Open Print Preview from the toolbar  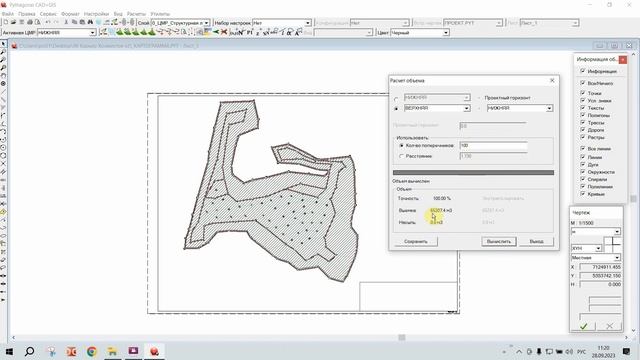(37, 22)
